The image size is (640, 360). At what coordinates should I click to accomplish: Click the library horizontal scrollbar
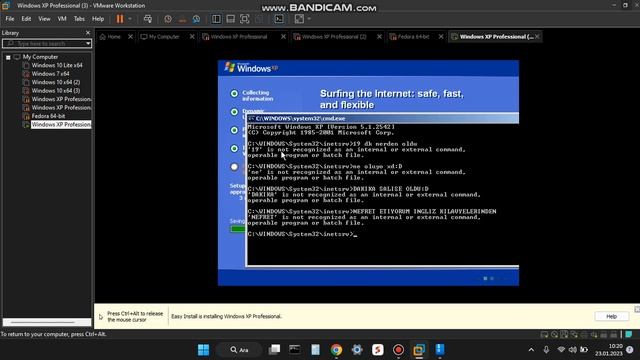click(47, 322)
